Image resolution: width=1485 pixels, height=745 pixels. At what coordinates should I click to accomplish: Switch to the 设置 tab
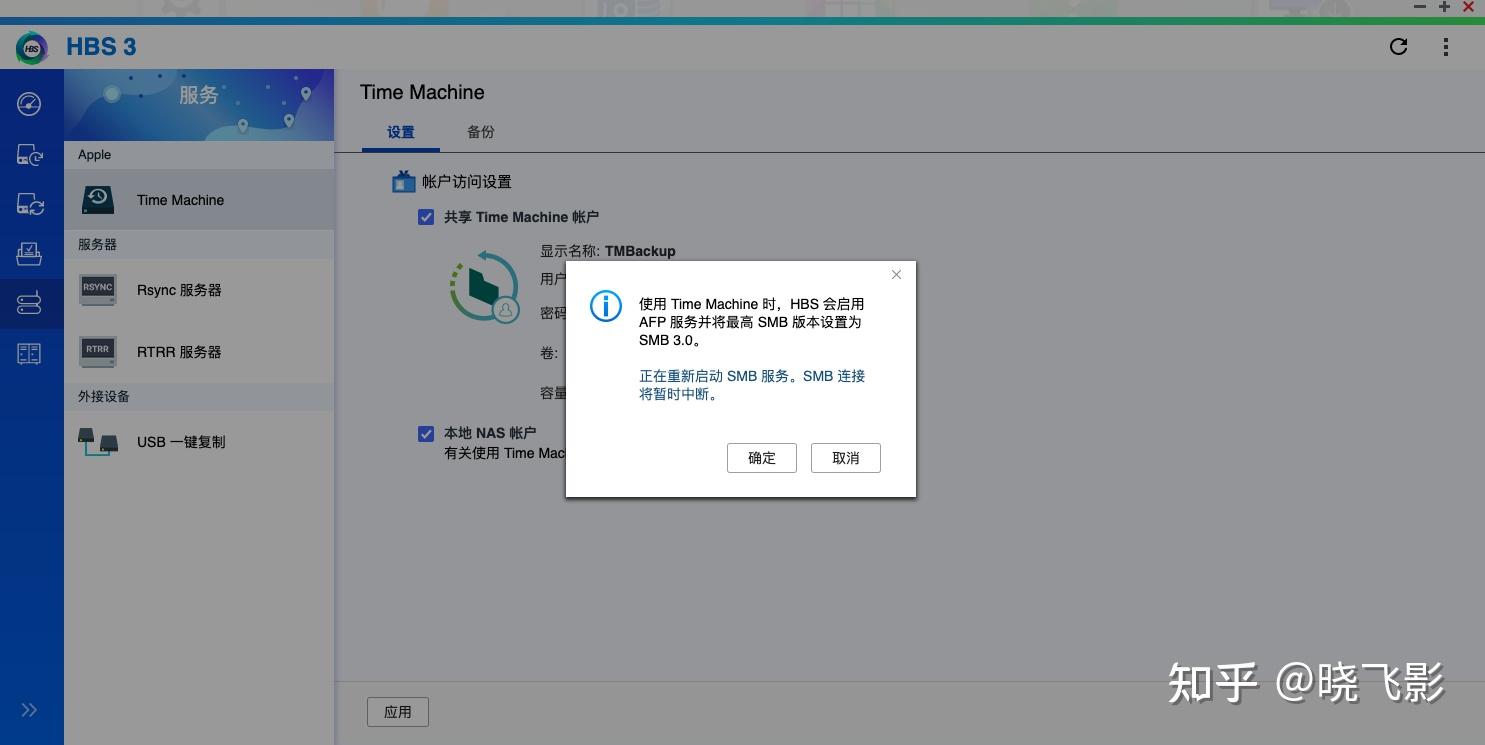coord(401,132)
